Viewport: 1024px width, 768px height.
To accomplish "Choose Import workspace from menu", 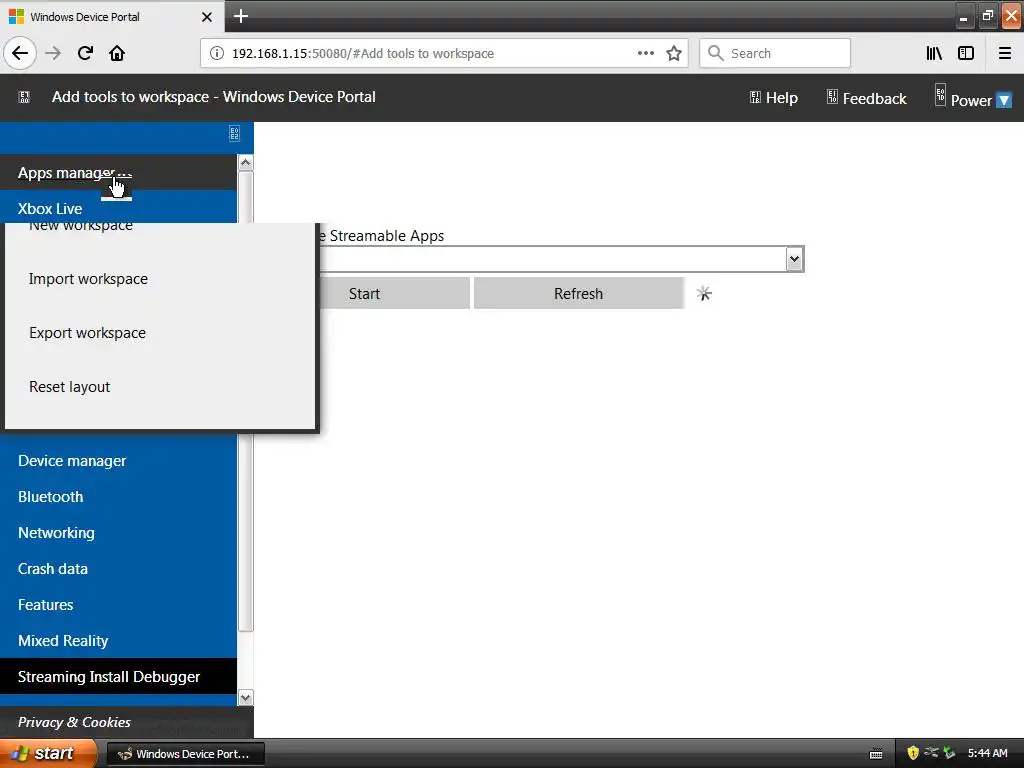I will [x=88, y=279].
